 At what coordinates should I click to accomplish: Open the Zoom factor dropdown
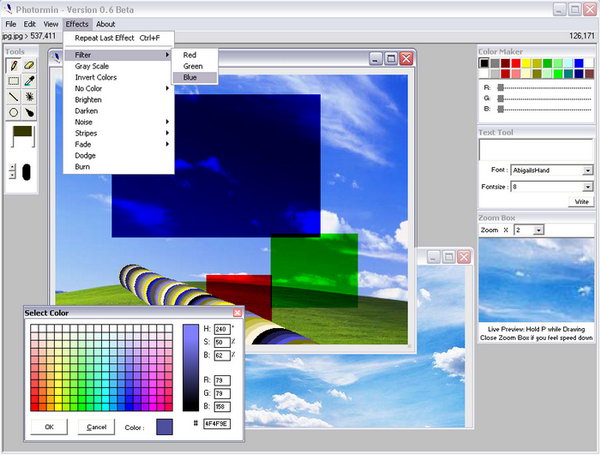click(x=539, y=230)
